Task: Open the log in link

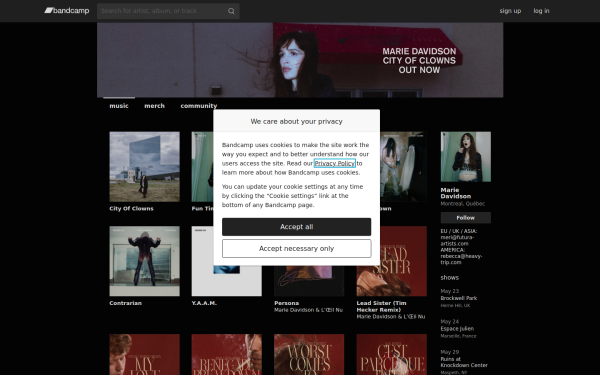Action: click(541, 11)
